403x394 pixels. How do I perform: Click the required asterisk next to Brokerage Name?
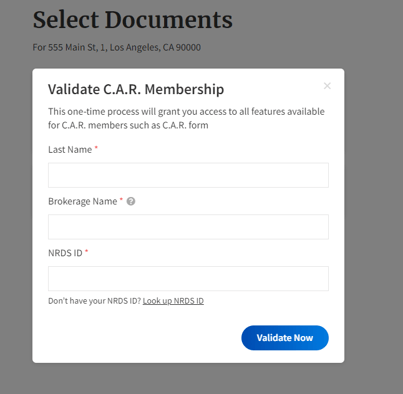121,199
